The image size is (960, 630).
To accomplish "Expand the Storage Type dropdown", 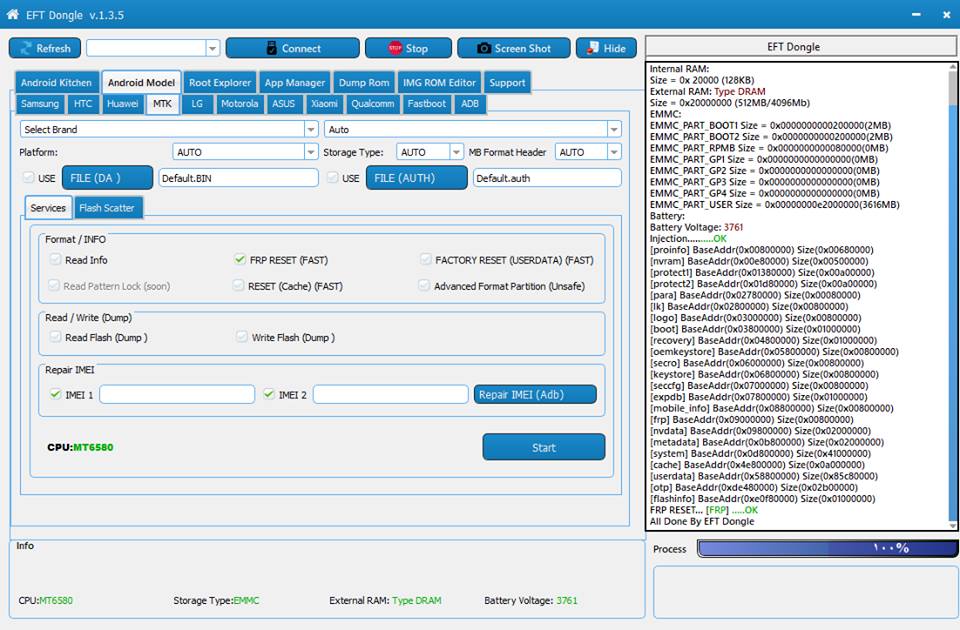I will [x=456, y=152].
